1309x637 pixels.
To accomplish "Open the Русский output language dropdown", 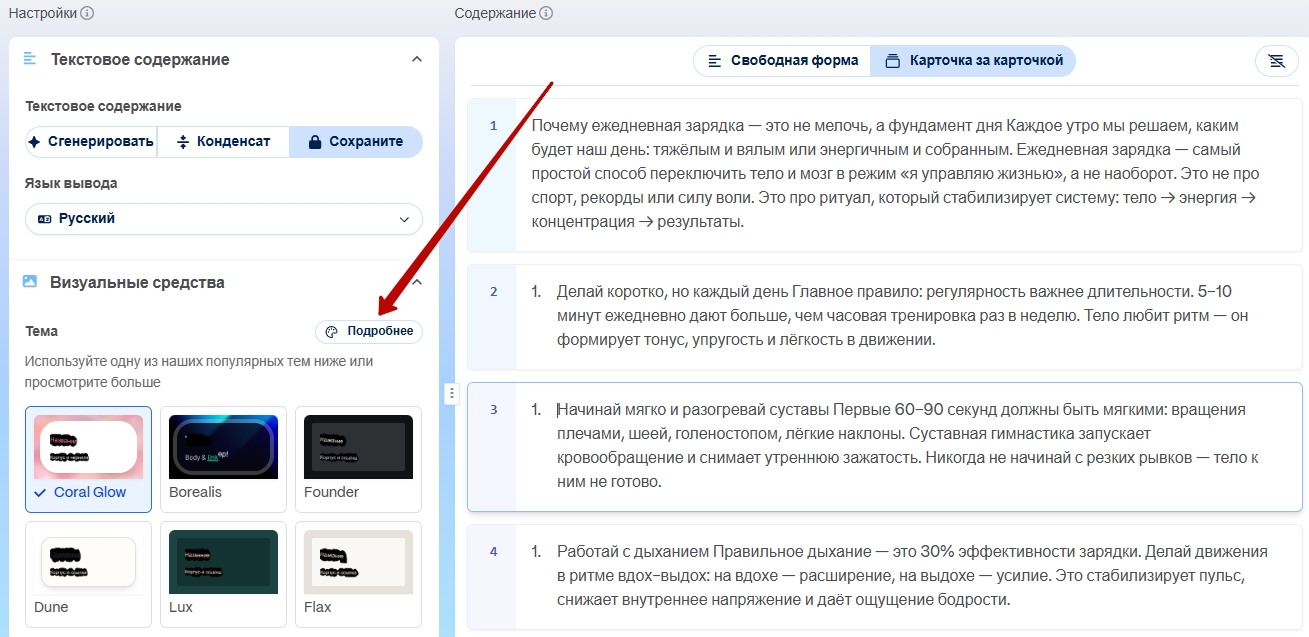I will [224, 219].
